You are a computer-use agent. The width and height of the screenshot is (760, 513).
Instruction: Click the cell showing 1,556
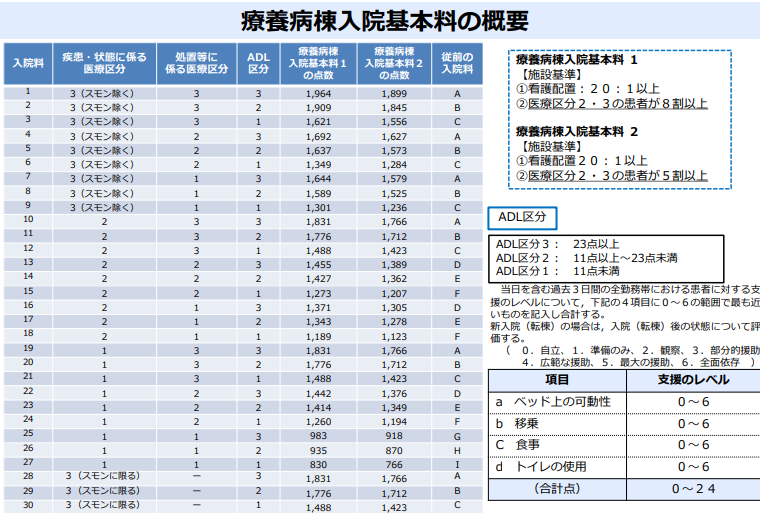[x=394, y=122]
